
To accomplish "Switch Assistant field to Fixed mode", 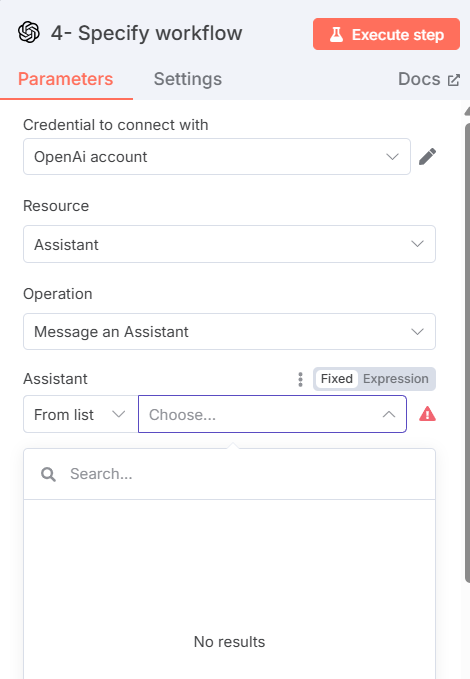I will point(337,379).
